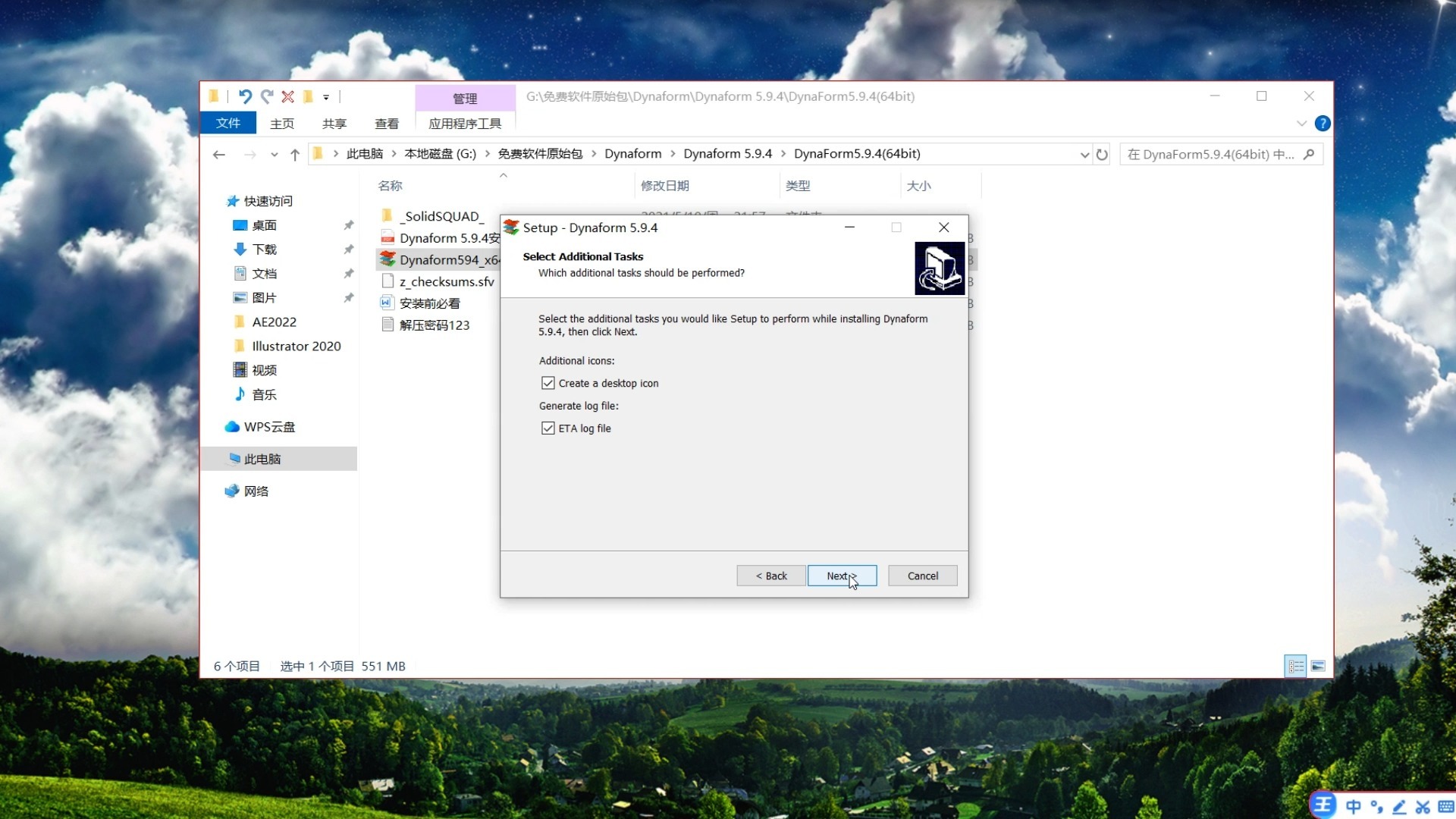Click the 中 Chinese input mode icon
The width and height of the screenshot is (1456, 819).
[1353, 807]
